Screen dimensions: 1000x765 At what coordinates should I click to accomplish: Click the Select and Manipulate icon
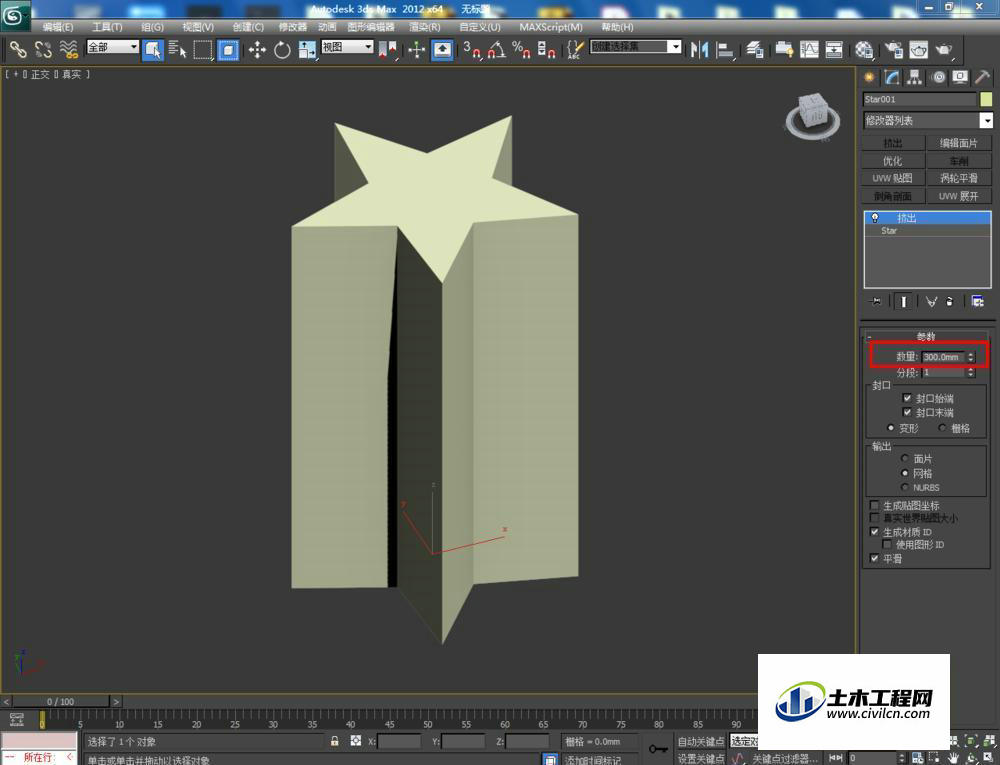point(416,50)
